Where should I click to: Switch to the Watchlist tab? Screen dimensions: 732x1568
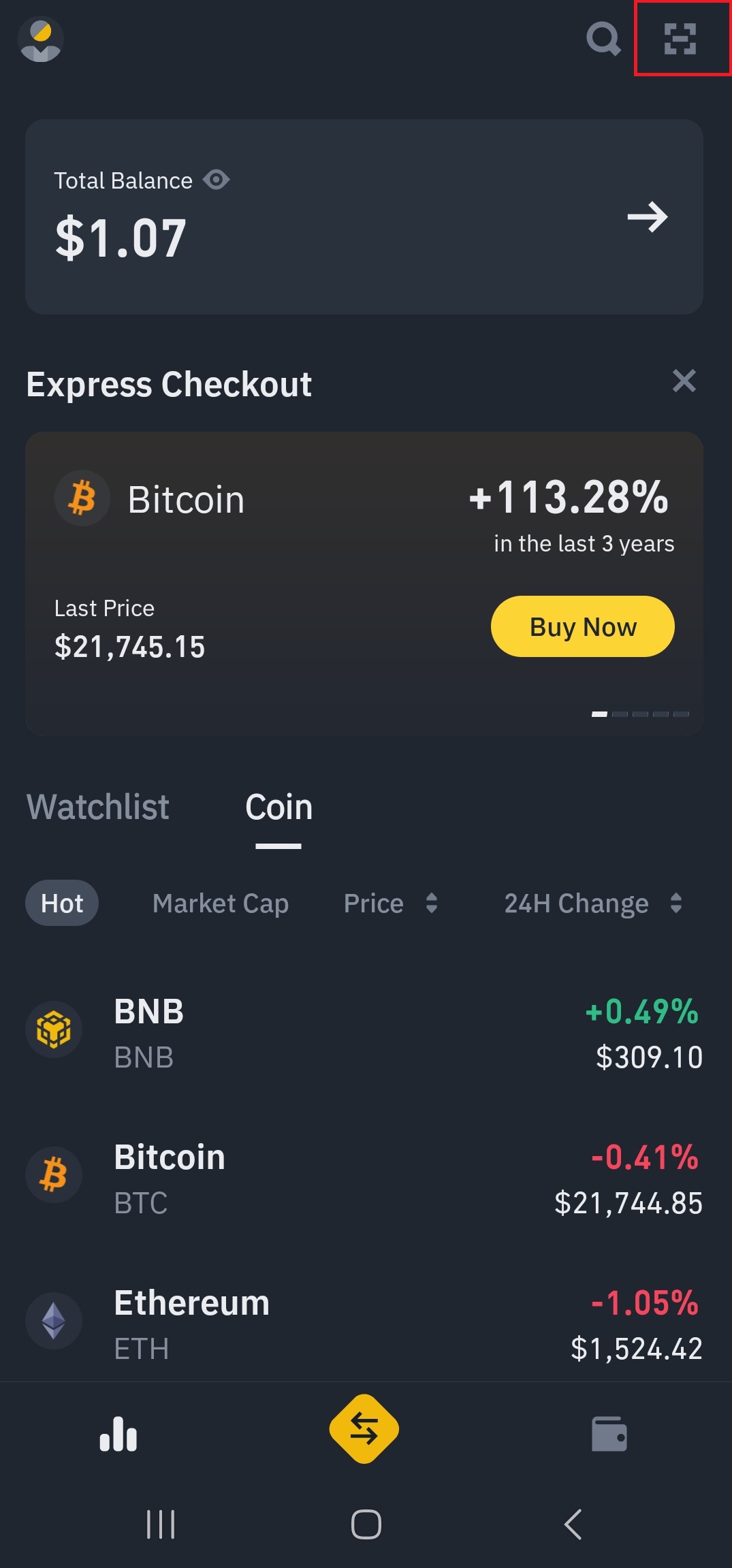(98, 807)
